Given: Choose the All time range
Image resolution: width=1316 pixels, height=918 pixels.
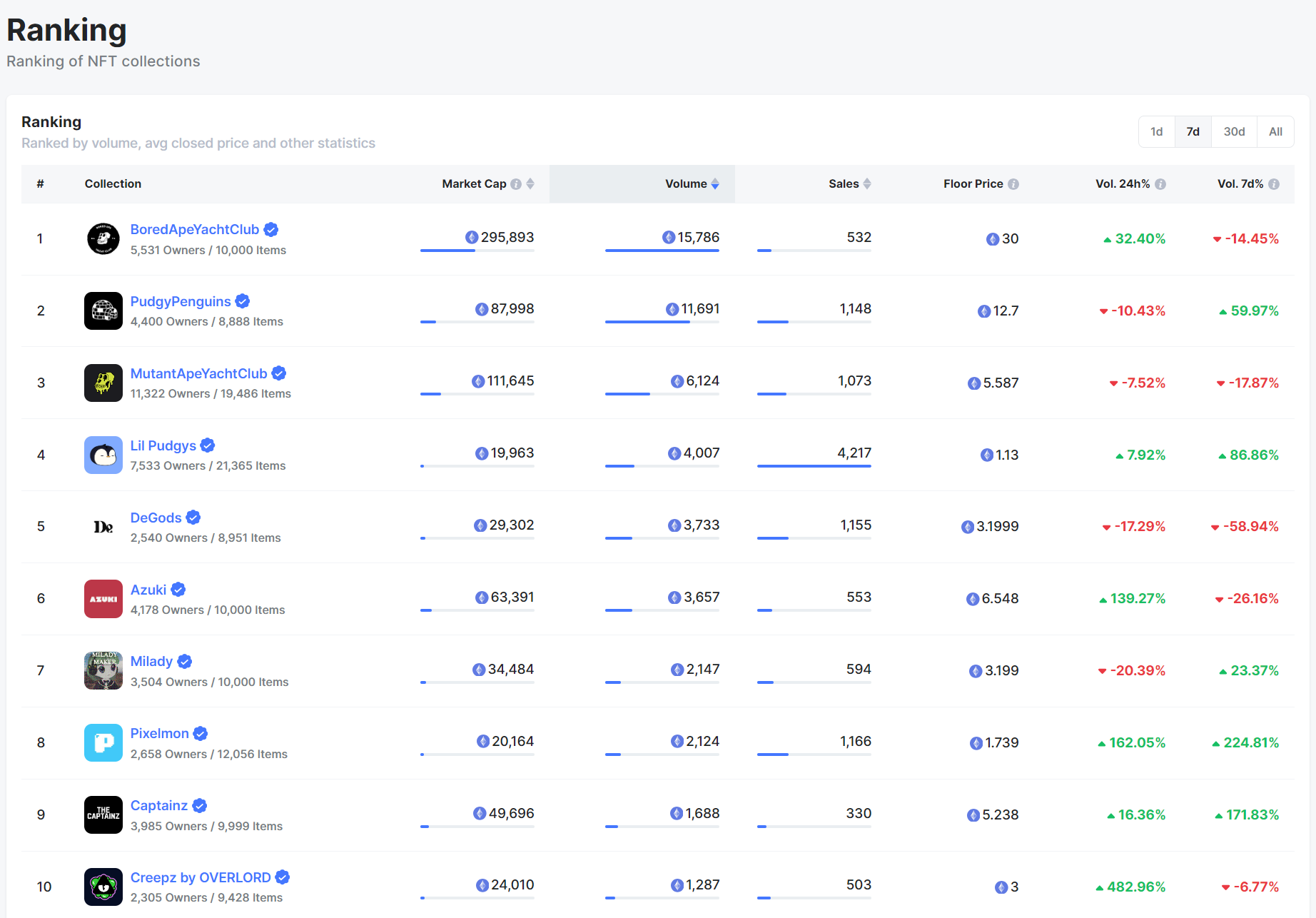Looking at the screenshot, I should pos(1275,132).
